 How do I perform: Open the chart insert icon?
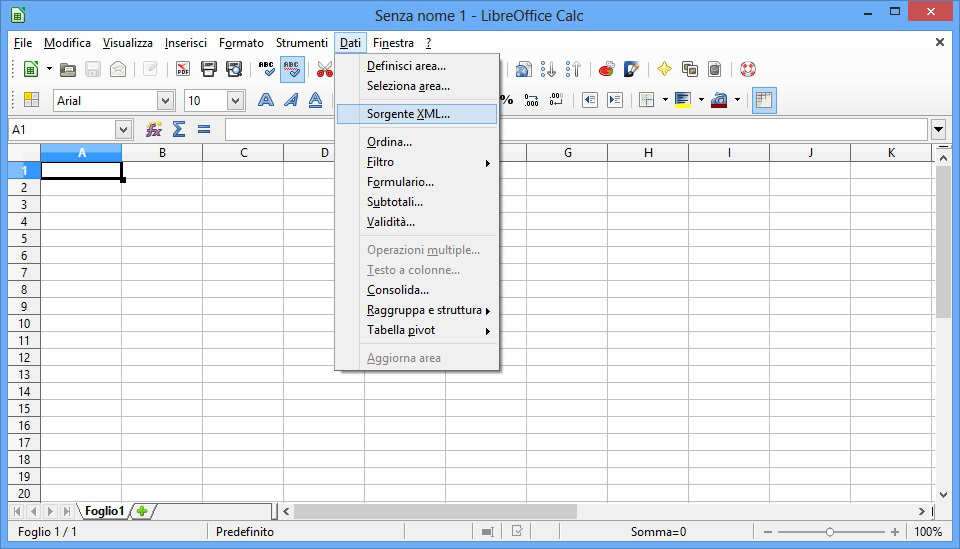[607, 69]
